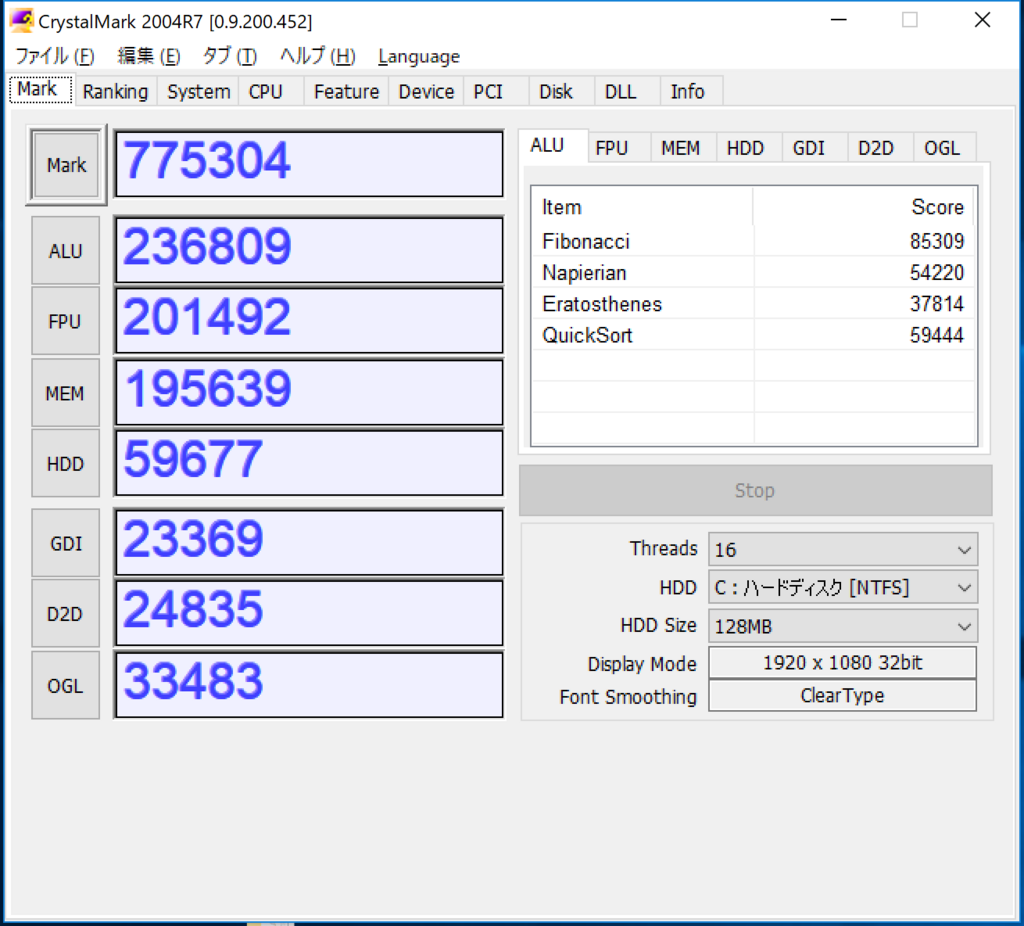Minimize the CrystalMark window

(839, 20)
